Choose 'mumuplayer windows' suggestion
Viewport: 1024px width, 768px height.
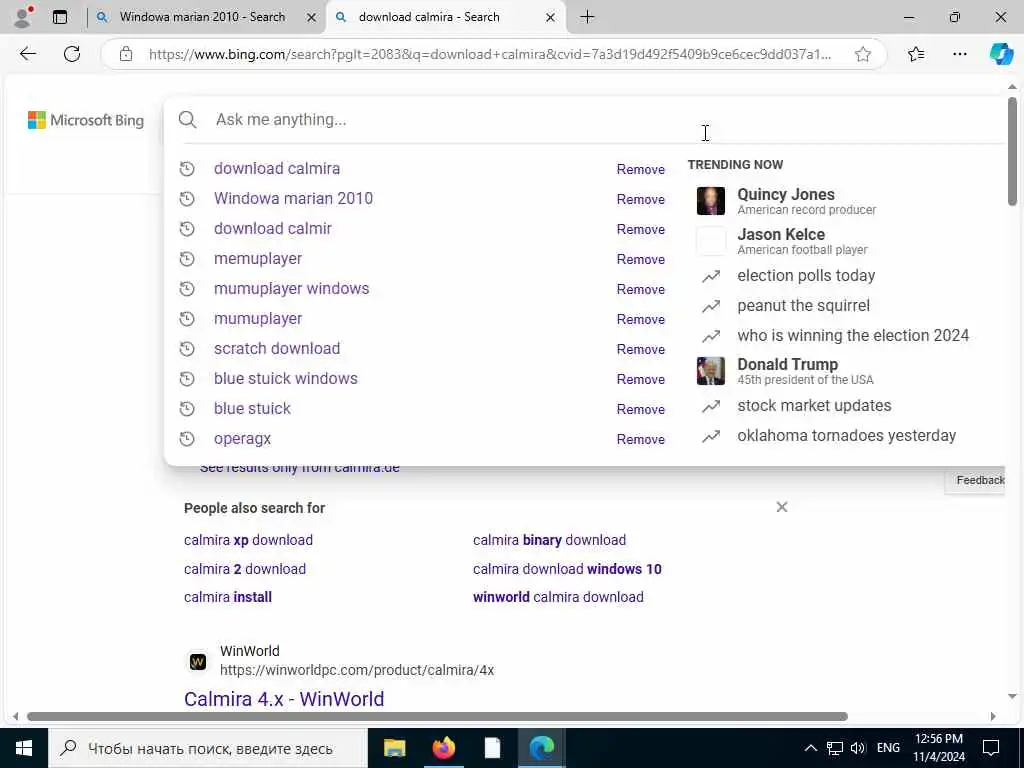291,289
